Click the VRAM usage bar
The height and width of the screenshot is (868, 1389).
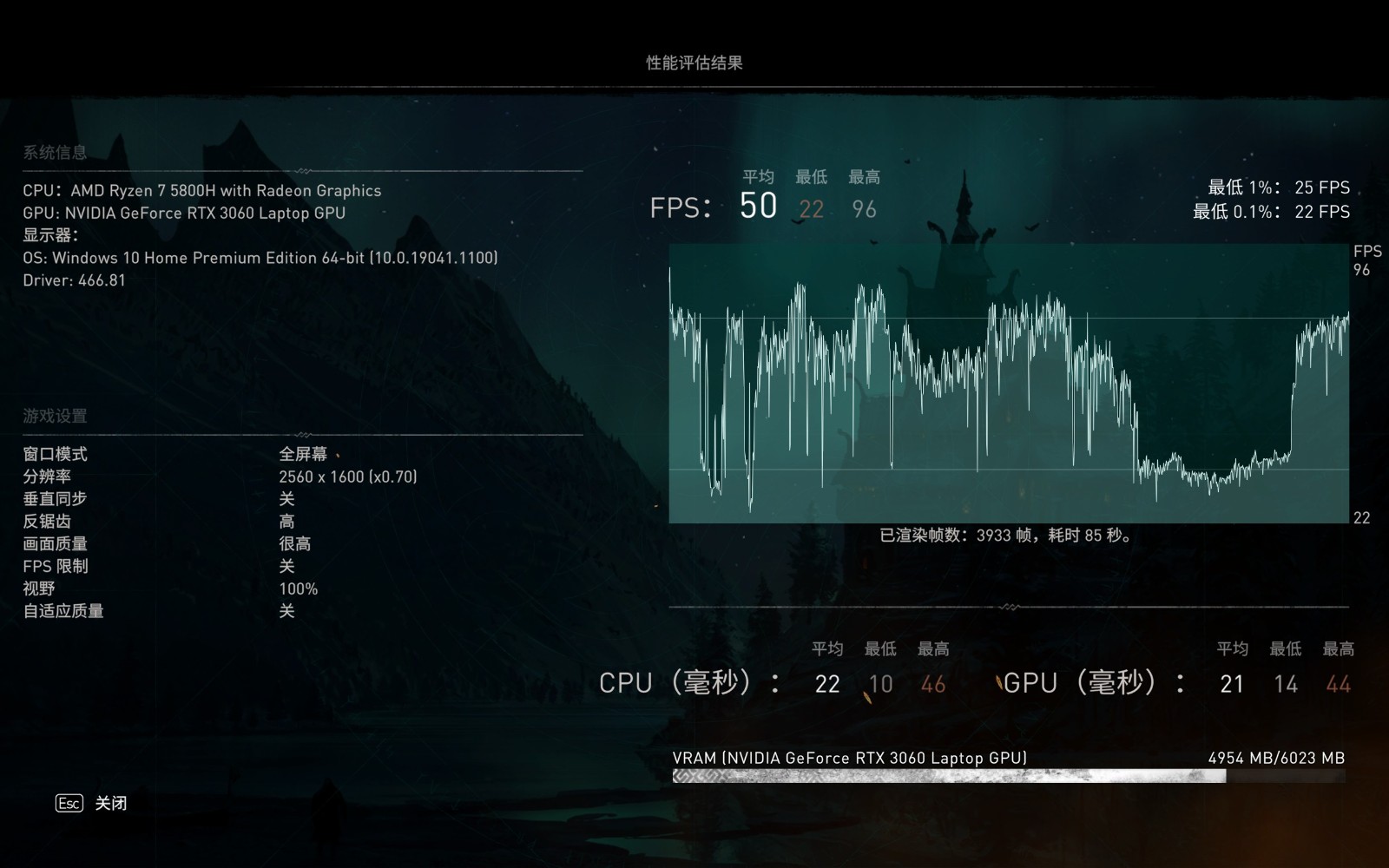[x=1009, y=776]
